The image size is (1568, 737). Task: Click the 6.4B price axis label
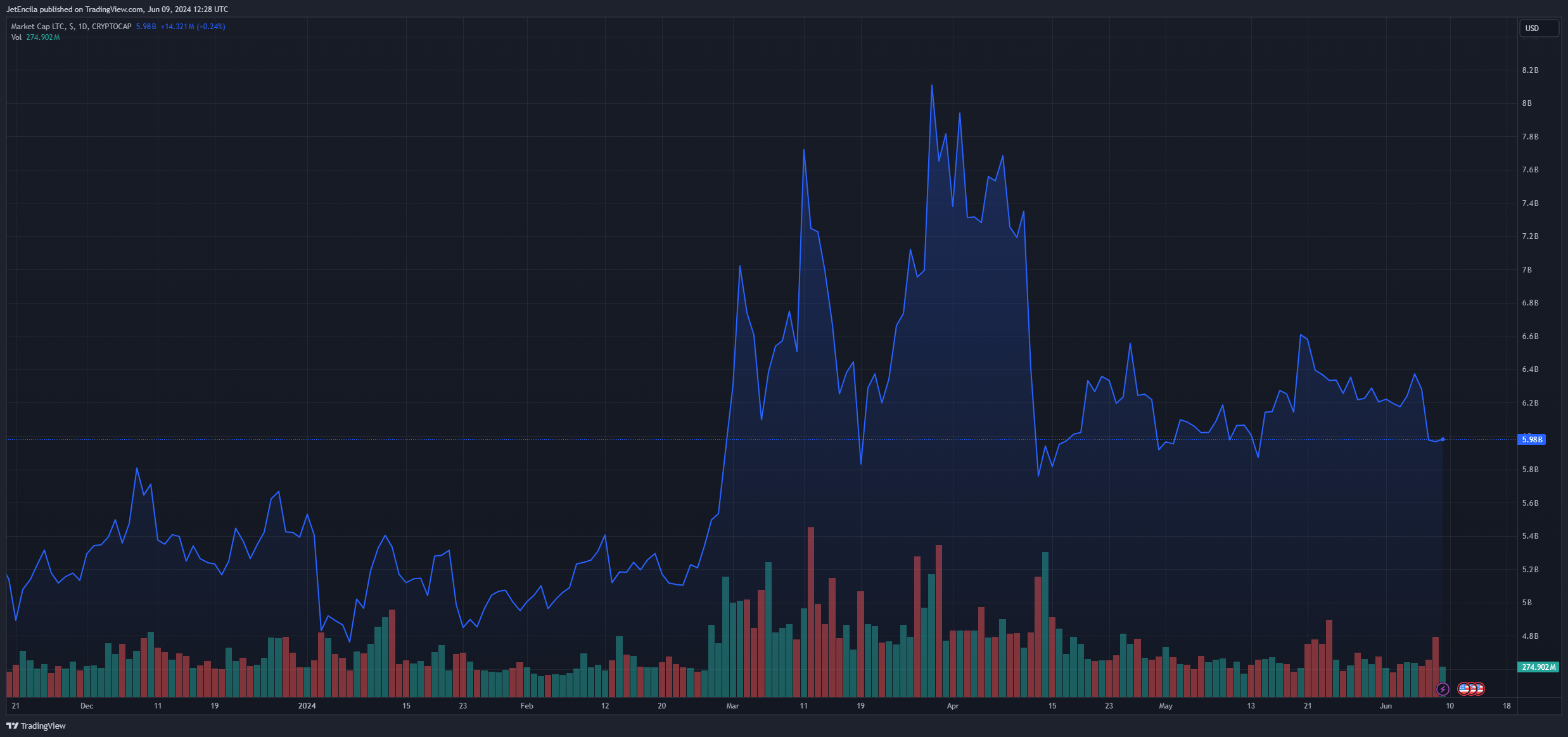coord(1530,369)
